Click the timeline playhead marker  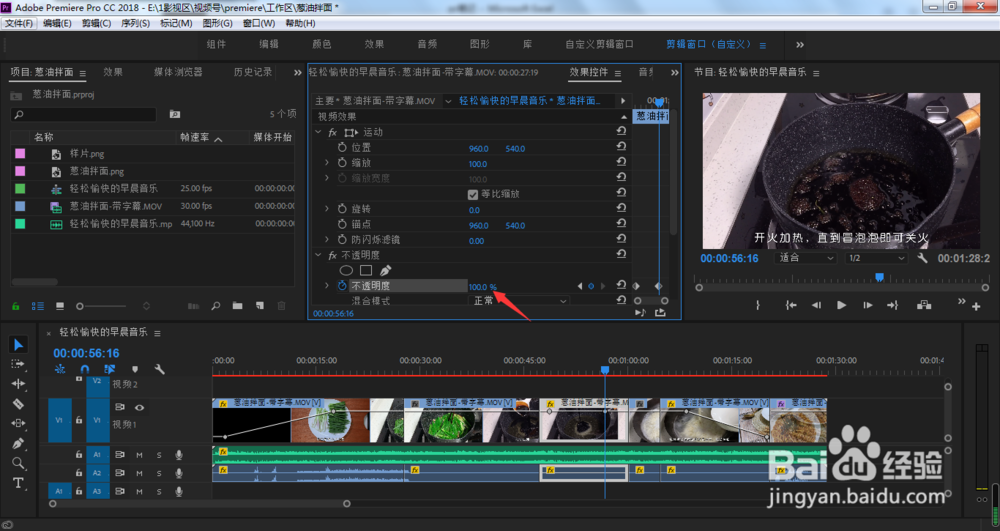pos(605,370)
